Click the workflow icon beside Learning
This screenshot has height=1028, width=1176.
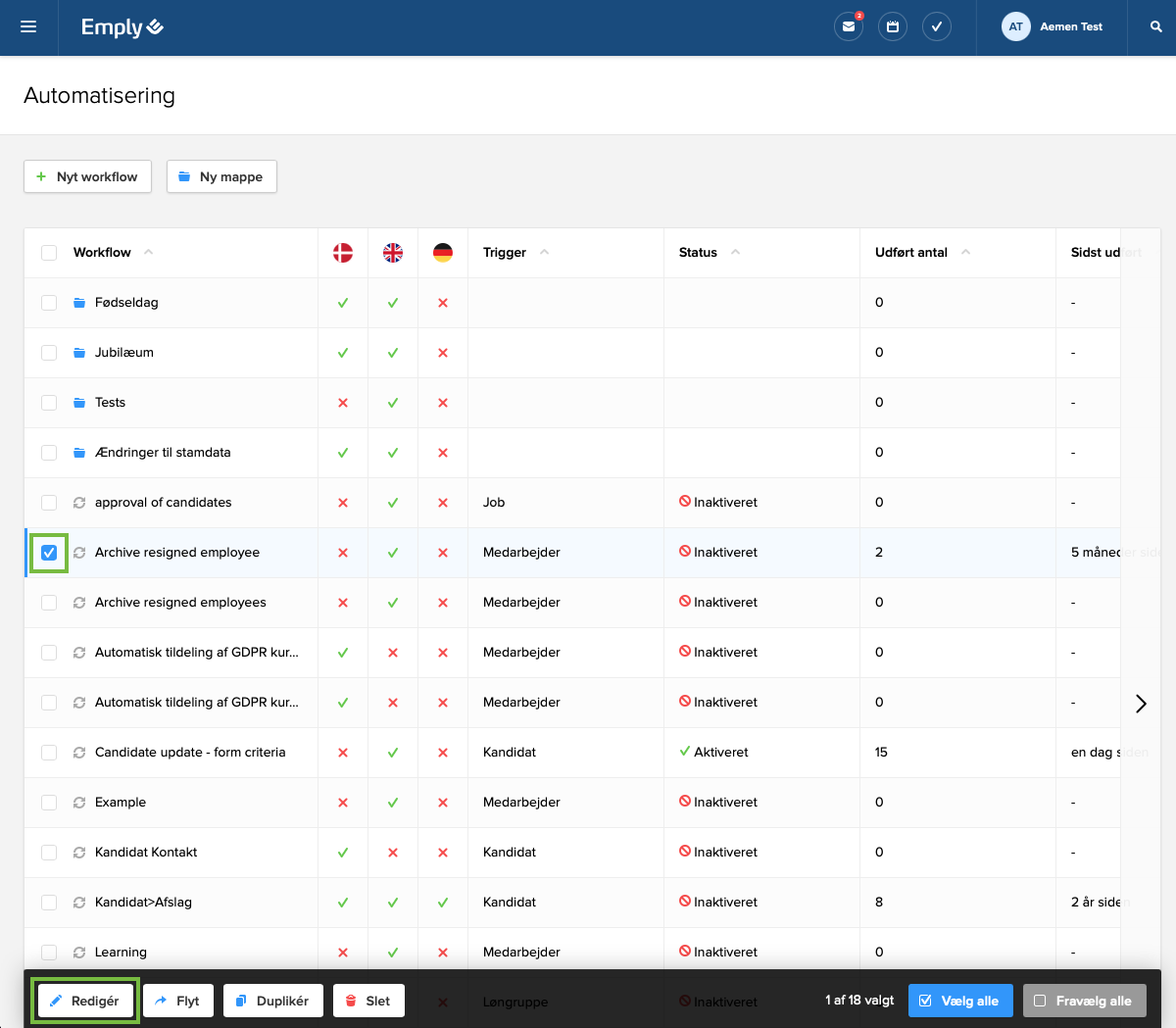(x=78, y=952)
